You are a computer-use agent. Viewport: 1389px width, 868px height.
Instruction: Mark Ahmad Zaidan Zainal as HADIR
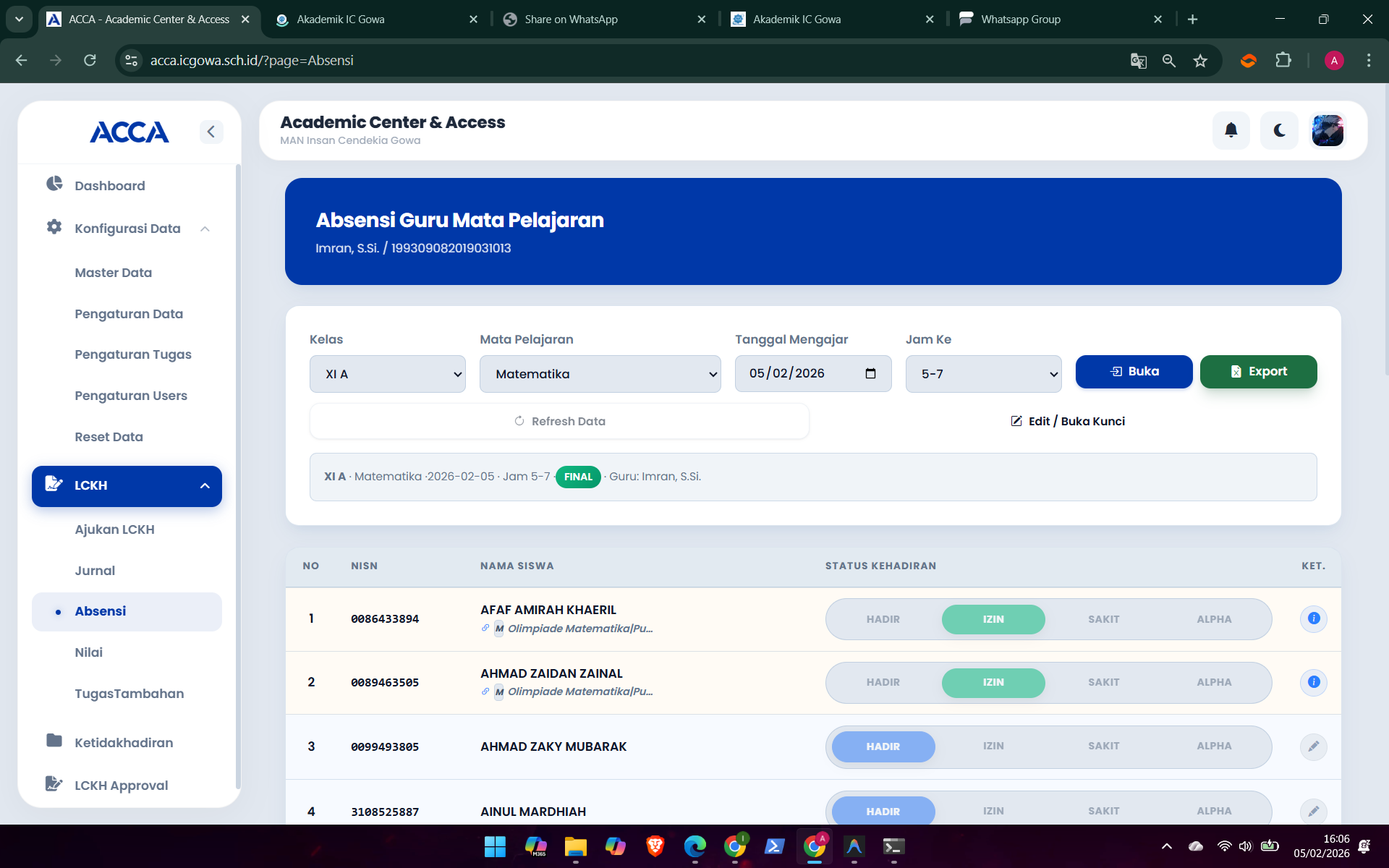pyautogui.click(x=883, y=682)
